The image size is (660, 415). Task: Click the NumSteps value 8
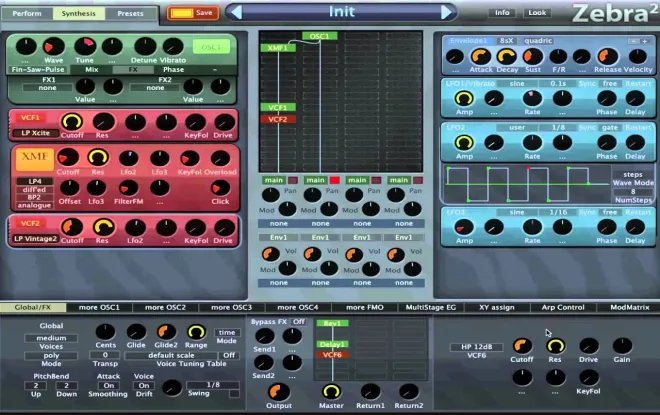pos(632,192)
